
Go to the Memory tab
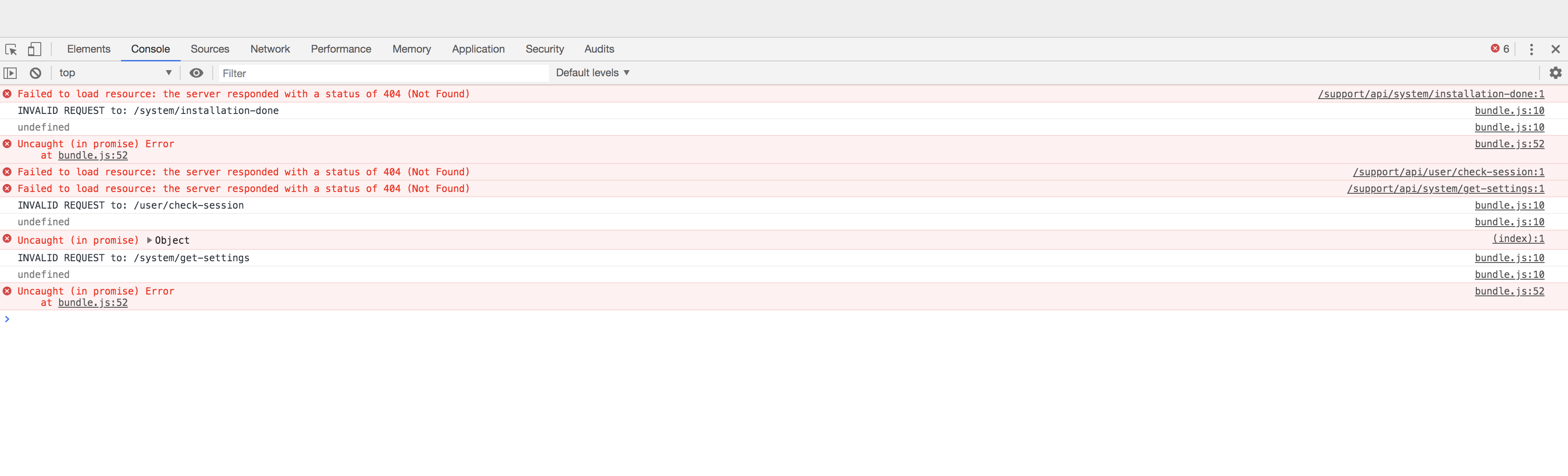tap(411, 49)
